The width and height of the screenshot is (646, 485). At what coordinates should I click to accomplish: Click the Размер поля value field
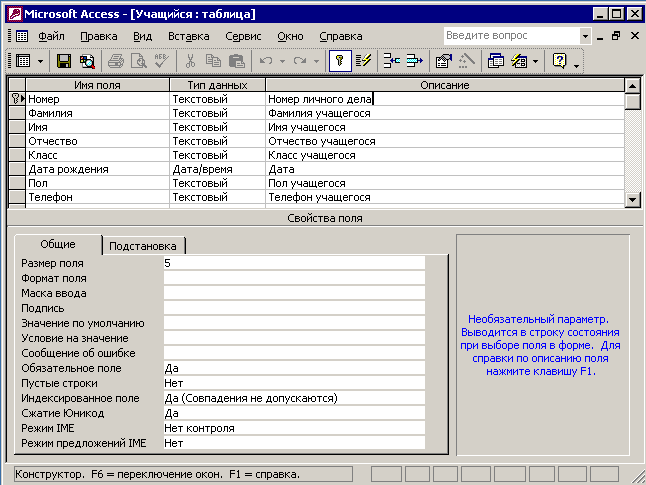(294, 263)
